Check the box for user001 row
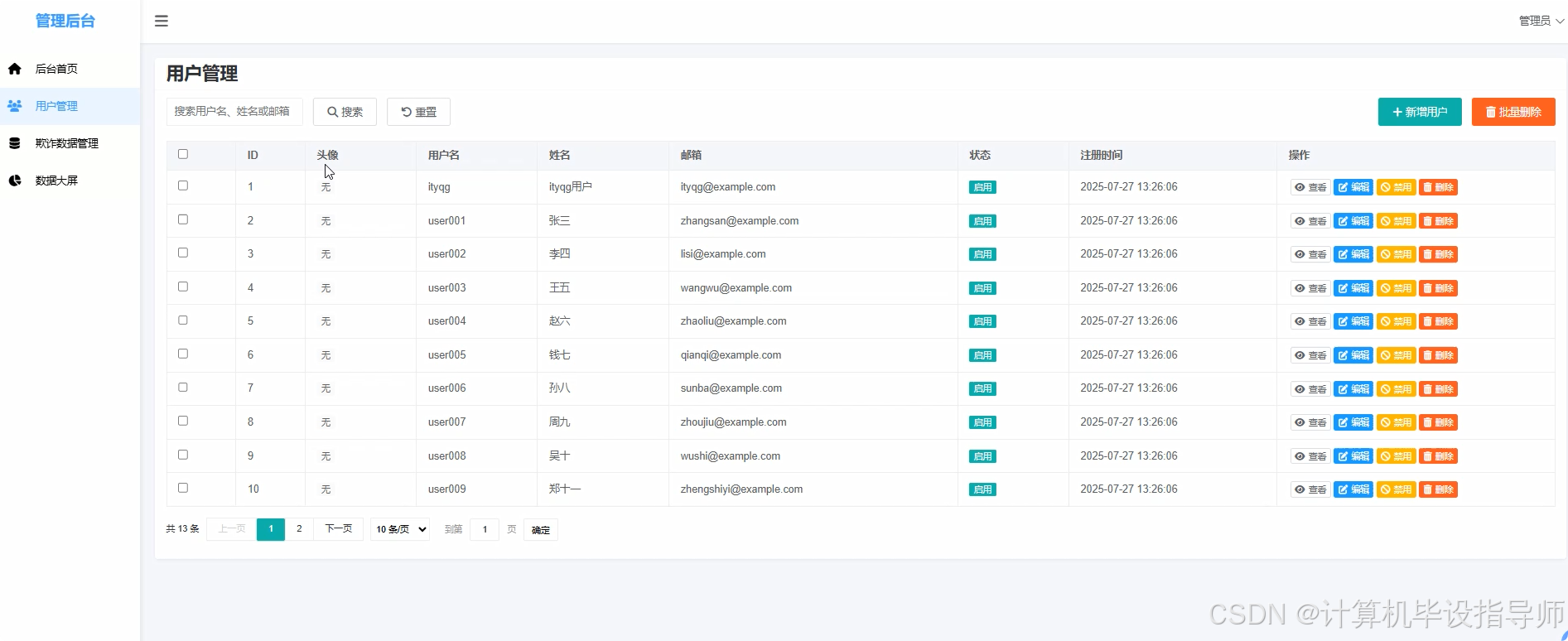Image resolution: width=1568 pixels, height=641 pixels. [183, 219]
